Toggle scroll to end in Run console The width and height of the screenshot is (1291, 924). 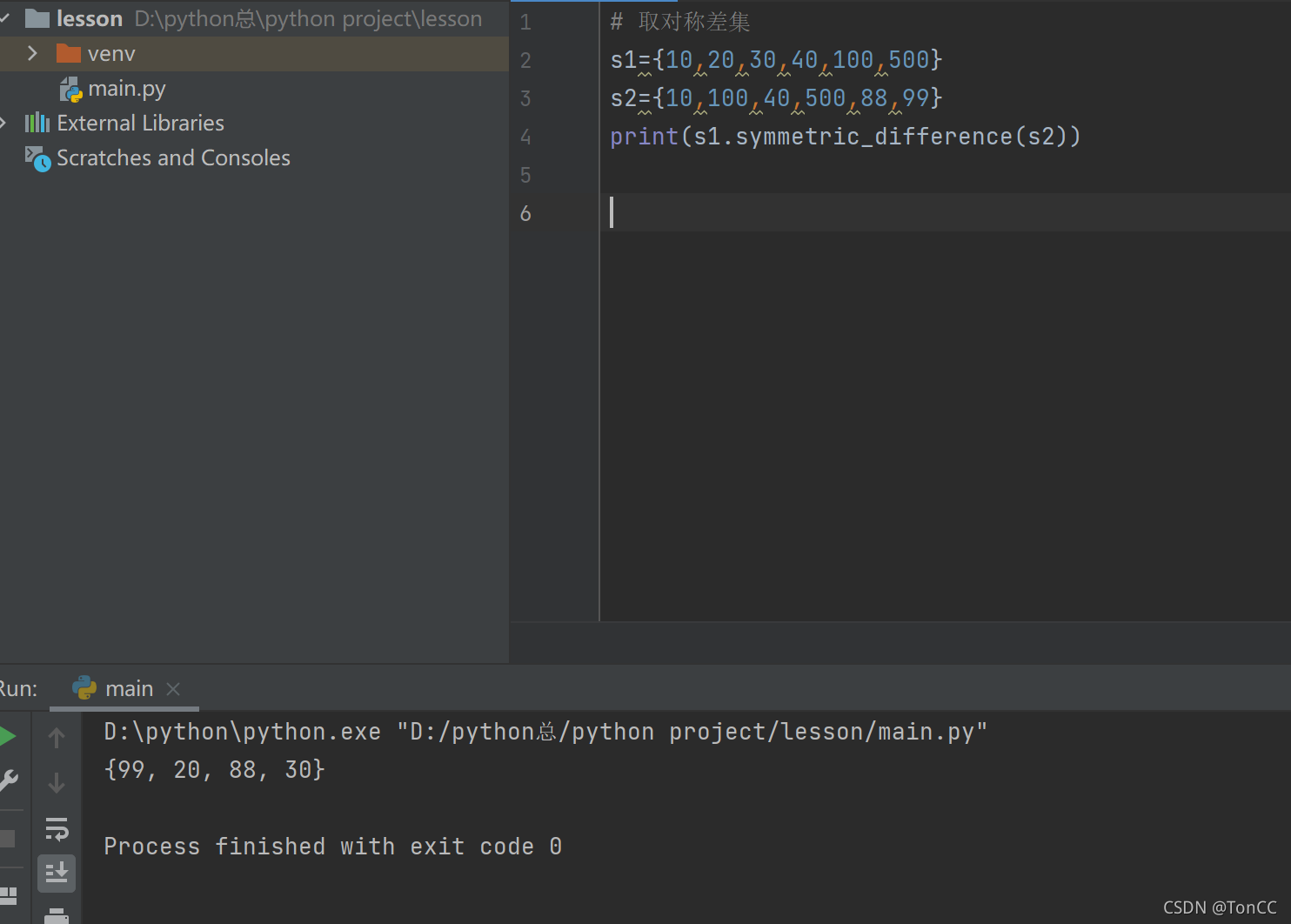click(57, 873)
